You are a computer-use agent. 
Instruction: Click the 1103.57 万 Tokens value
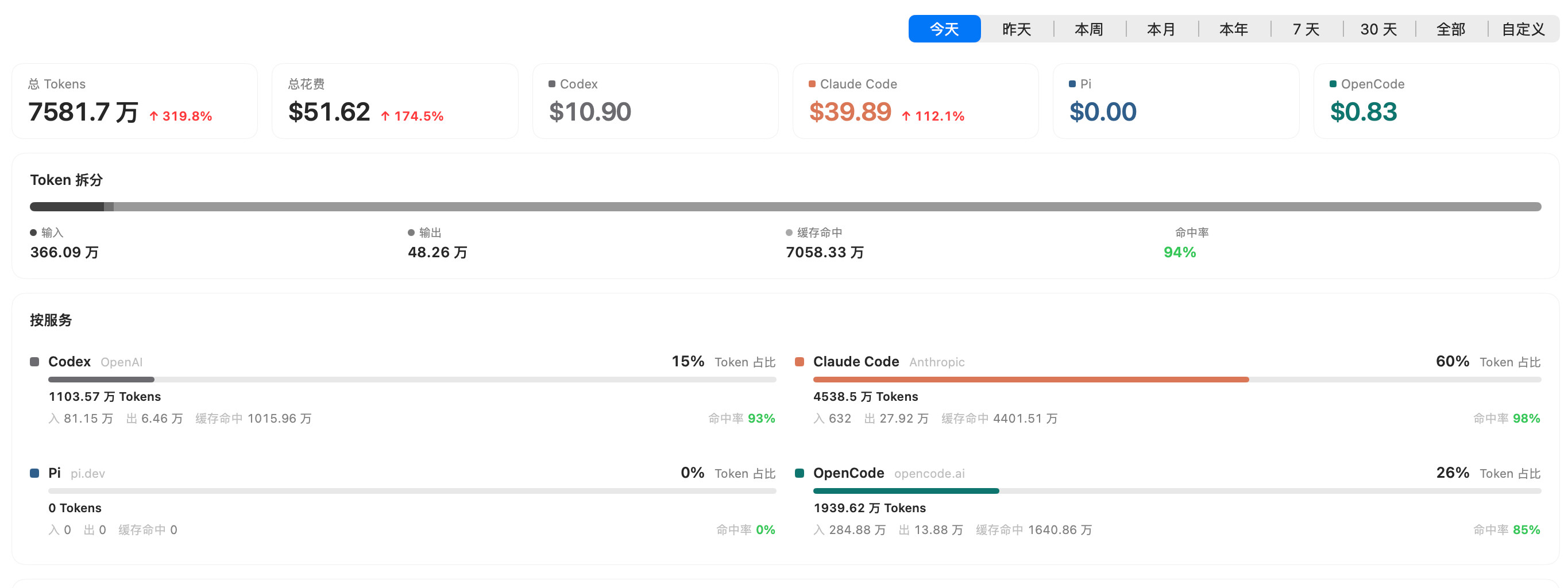(105, 397)
